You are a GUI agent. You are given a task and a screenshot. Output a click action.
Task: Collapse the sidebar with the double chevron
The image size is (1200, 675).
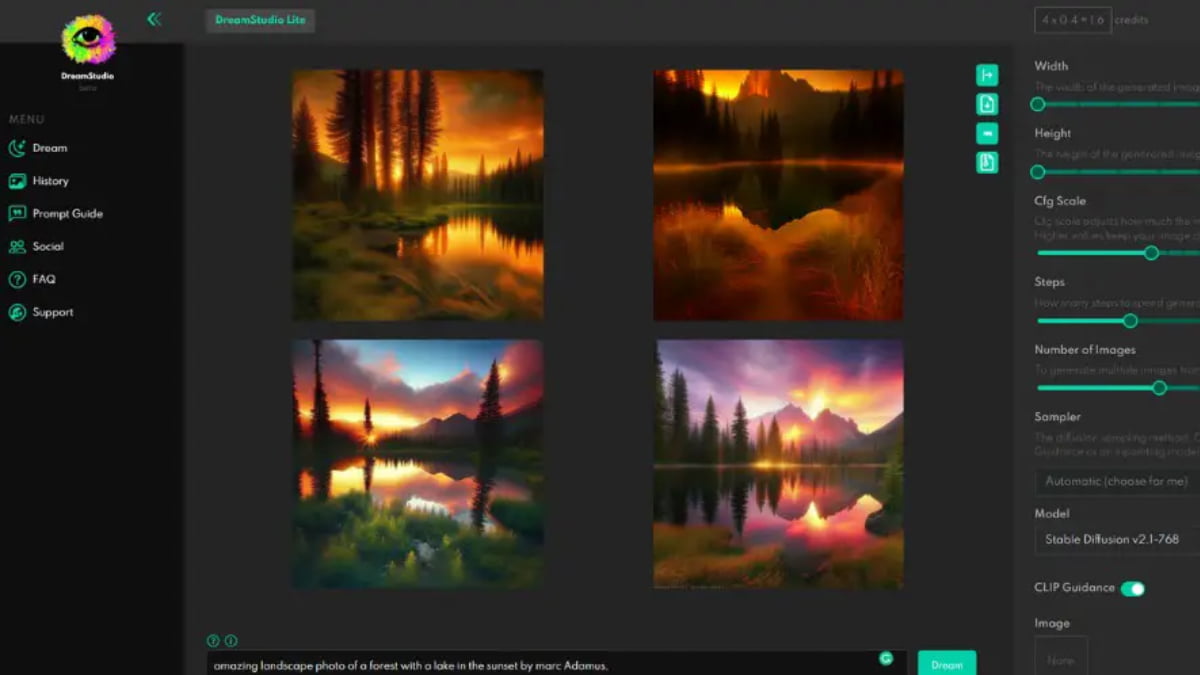(x=154, y=19)
